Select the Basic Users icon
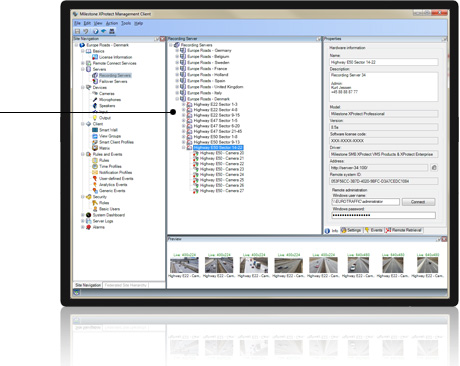Screen dimensions: 460x366 tap(95, 209)
